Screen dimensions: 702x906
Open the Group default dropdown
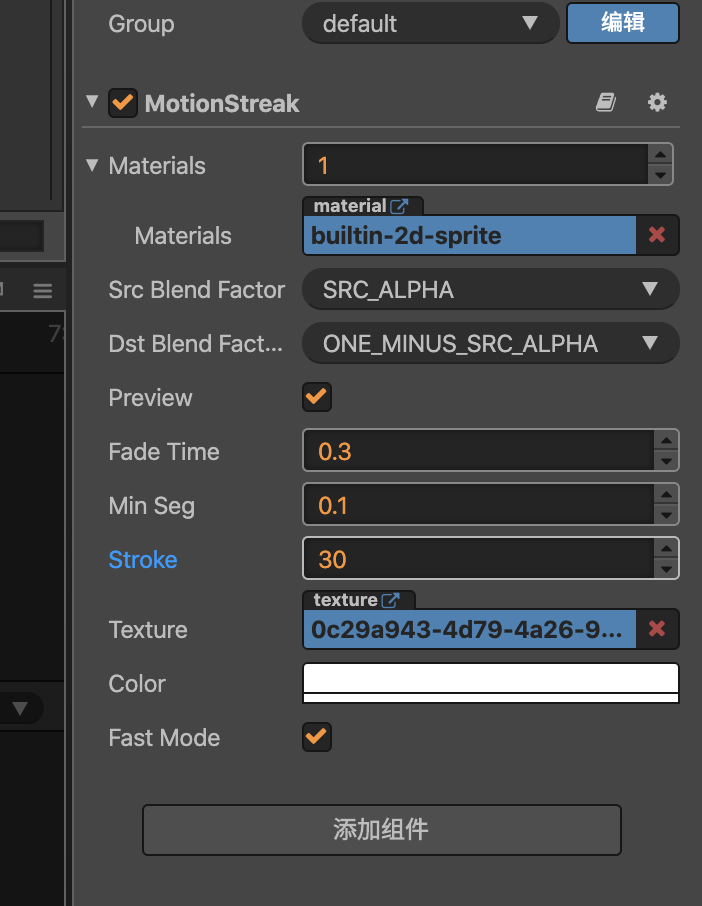point(430,23)
